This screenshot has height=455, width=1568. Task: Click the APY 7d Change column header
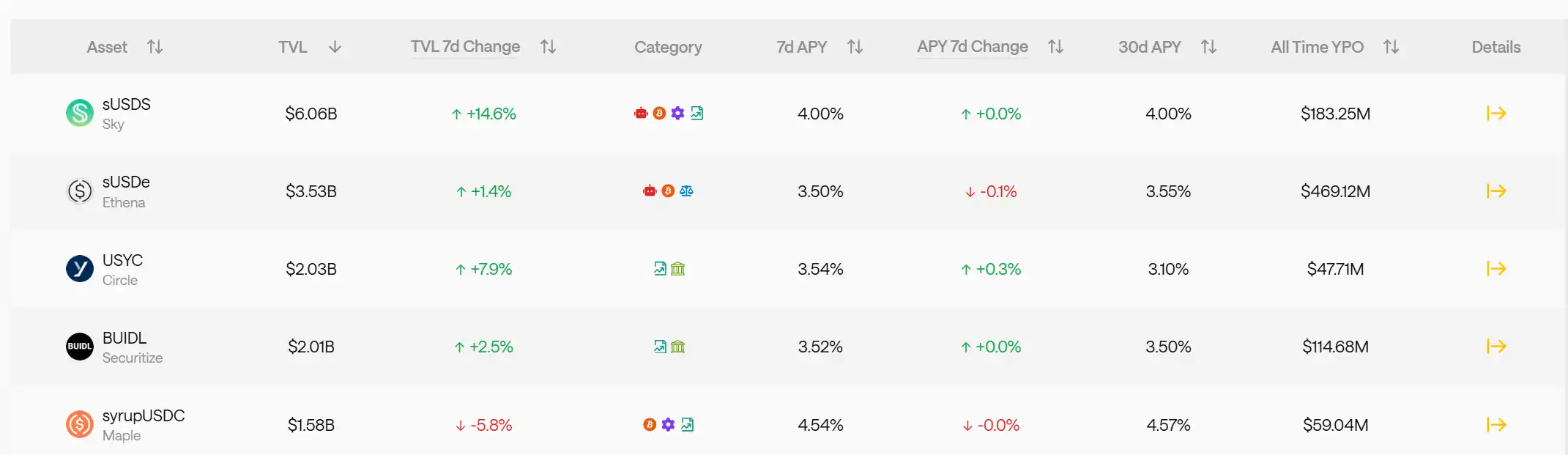[x=972, y=47]
